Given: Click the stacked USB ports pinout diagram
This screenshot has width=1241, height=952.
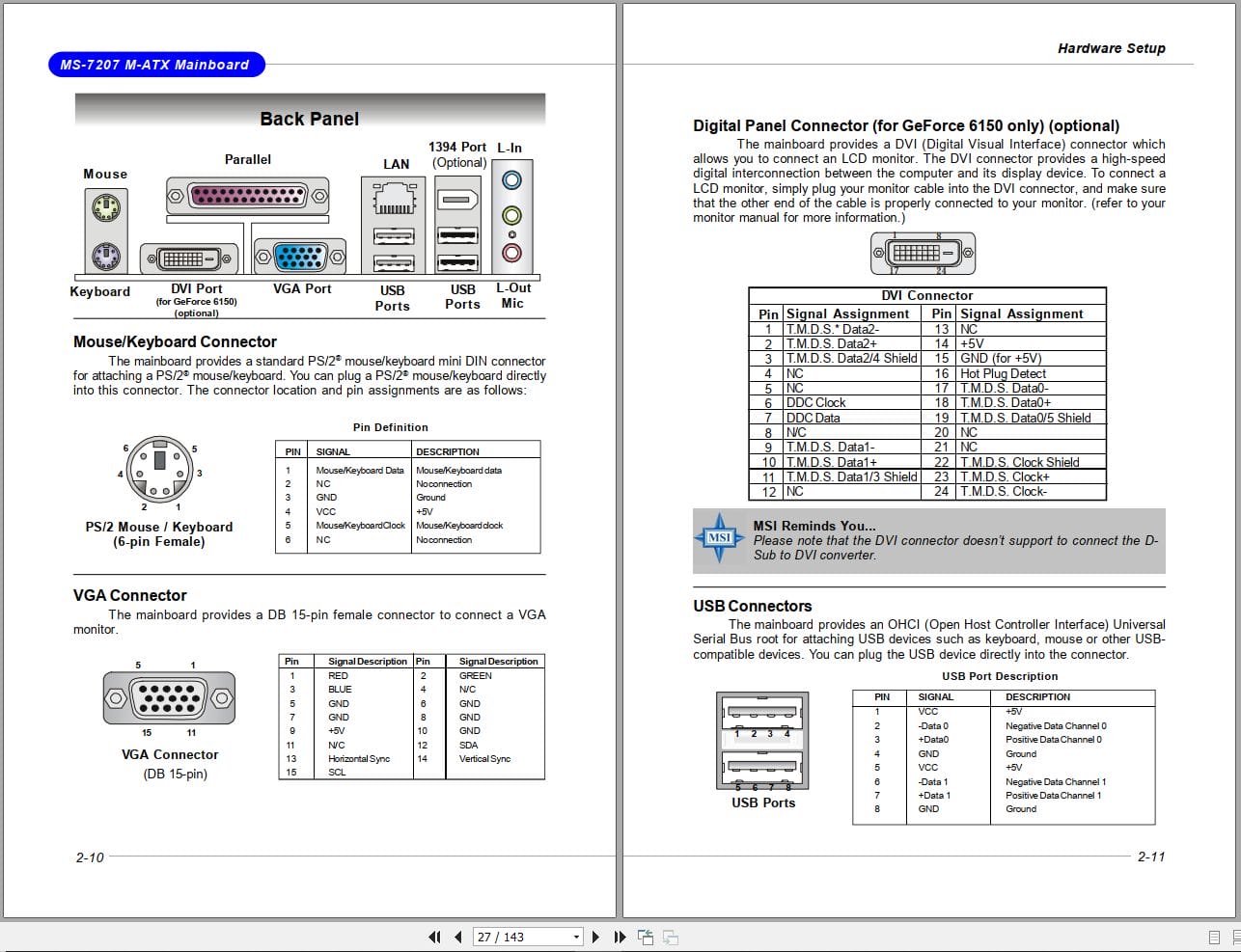Looking at the screenshot, I should pos(762,743).
